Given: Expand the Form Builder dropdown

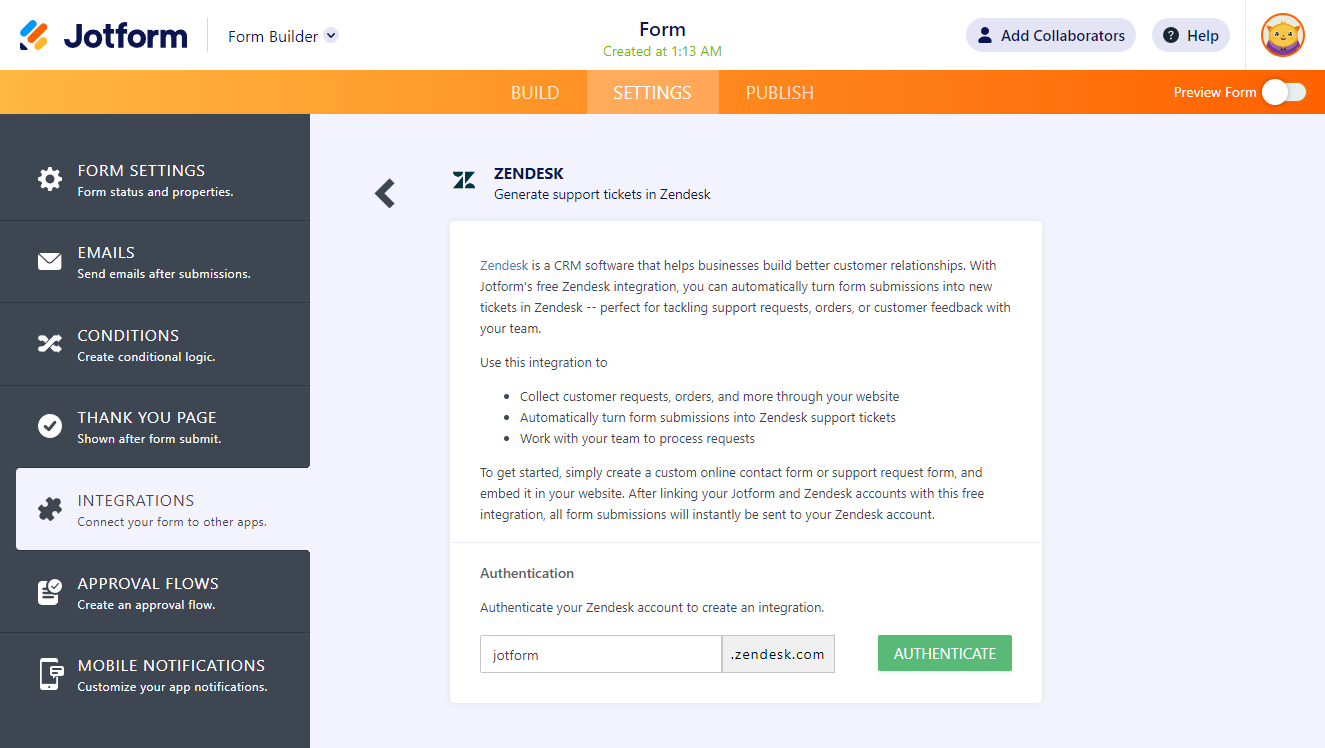Looking at the screenshot, I should 331,36.
